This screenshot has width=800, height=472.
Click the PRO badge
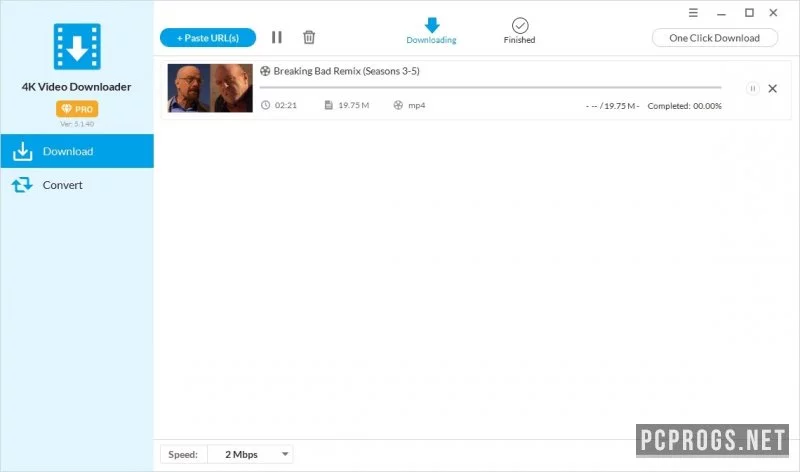pyautogui.click(x=77, y=109)
